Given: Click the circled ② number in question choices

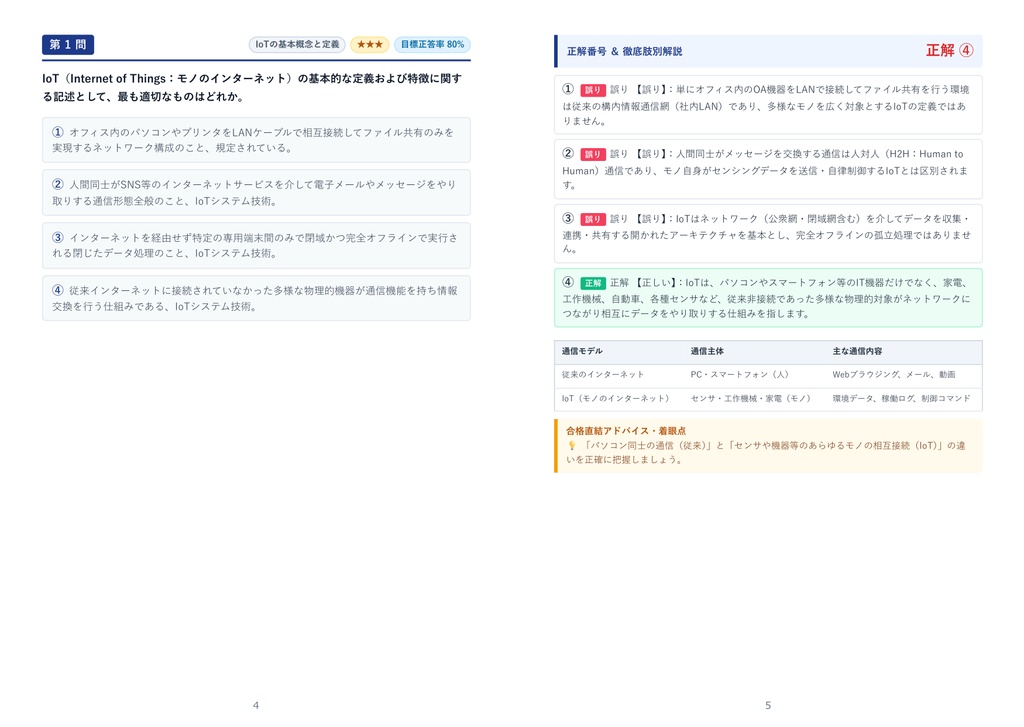Looking at the screenshot, I should point(58,184).
